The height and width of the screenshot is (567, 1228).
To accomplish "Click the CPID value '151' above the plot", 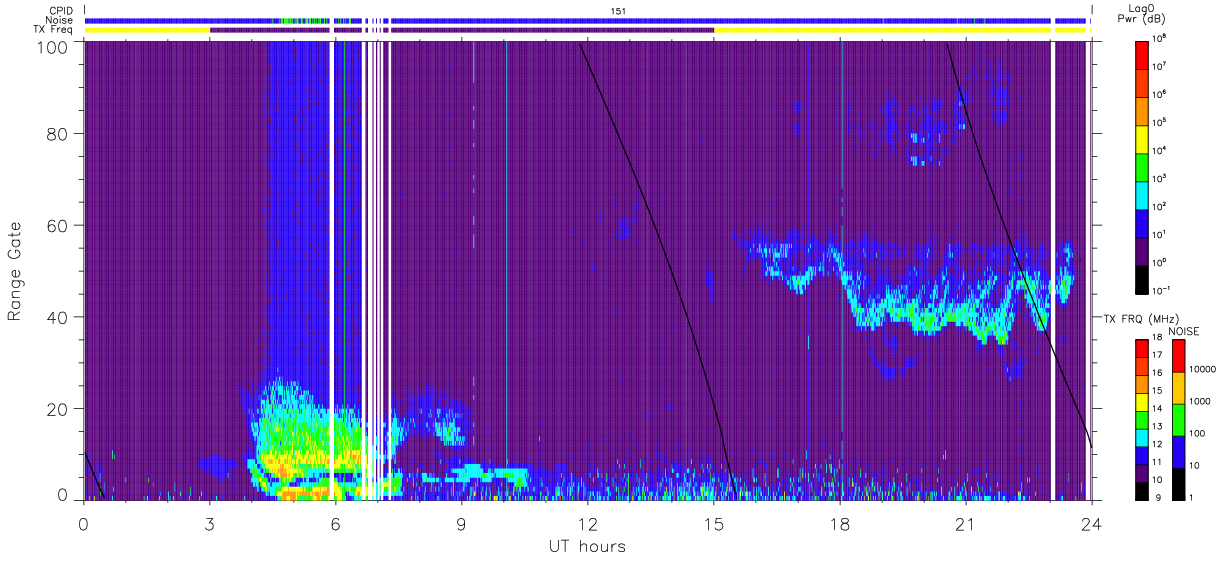I will tap(619, 10).
